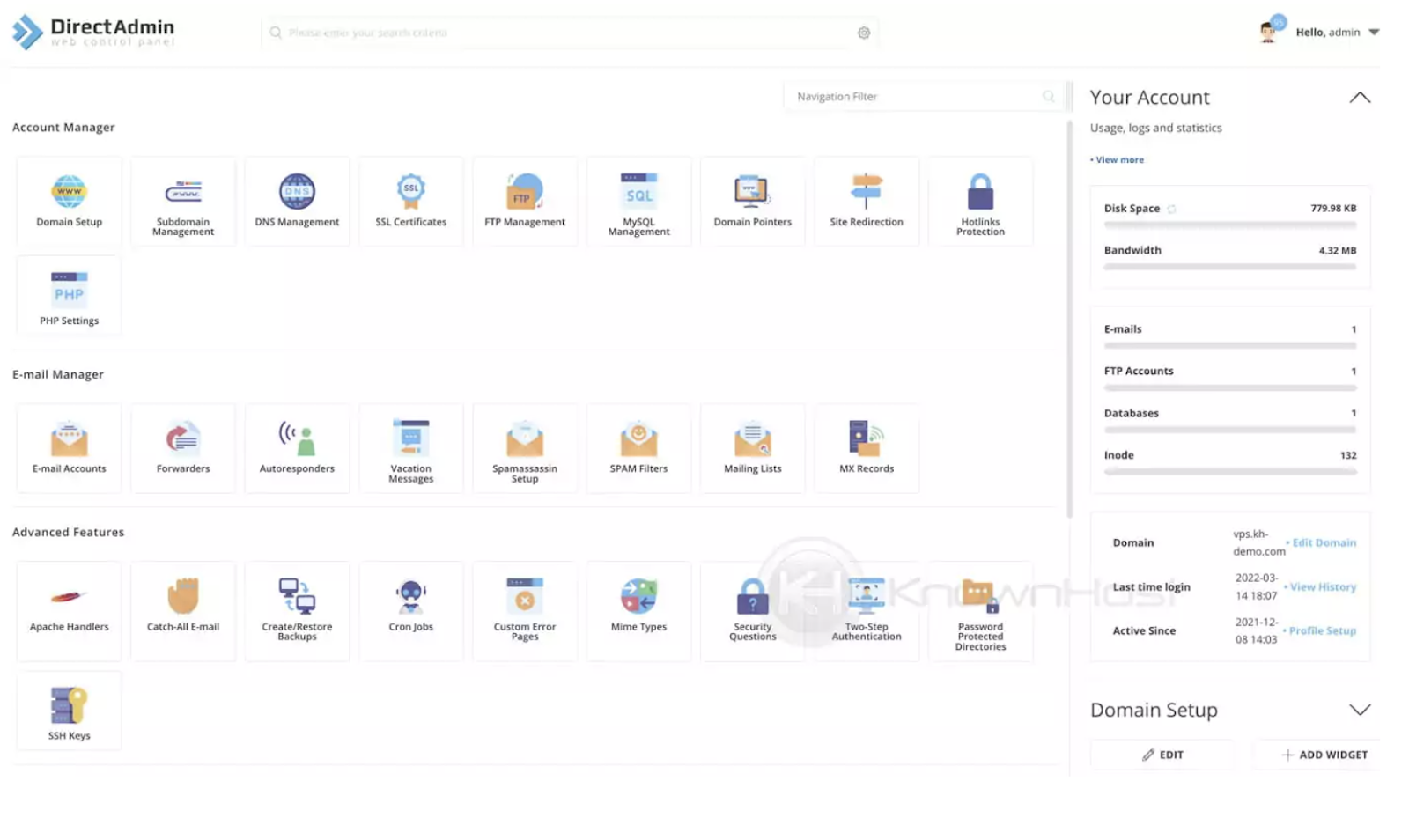Open Apache Handlers
Viewport: 1409px width, 840px height.
tap(69, 611)
